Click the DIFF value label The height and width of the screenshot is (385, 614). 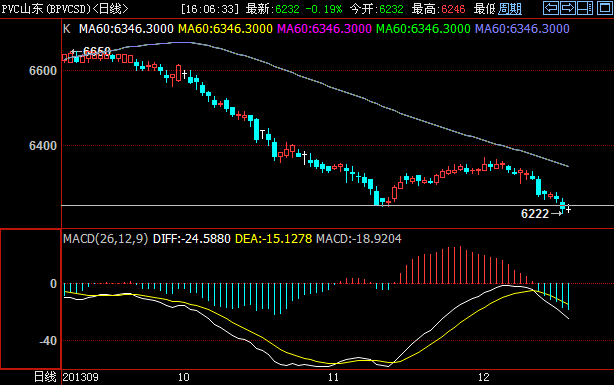(x=191, y=239)
